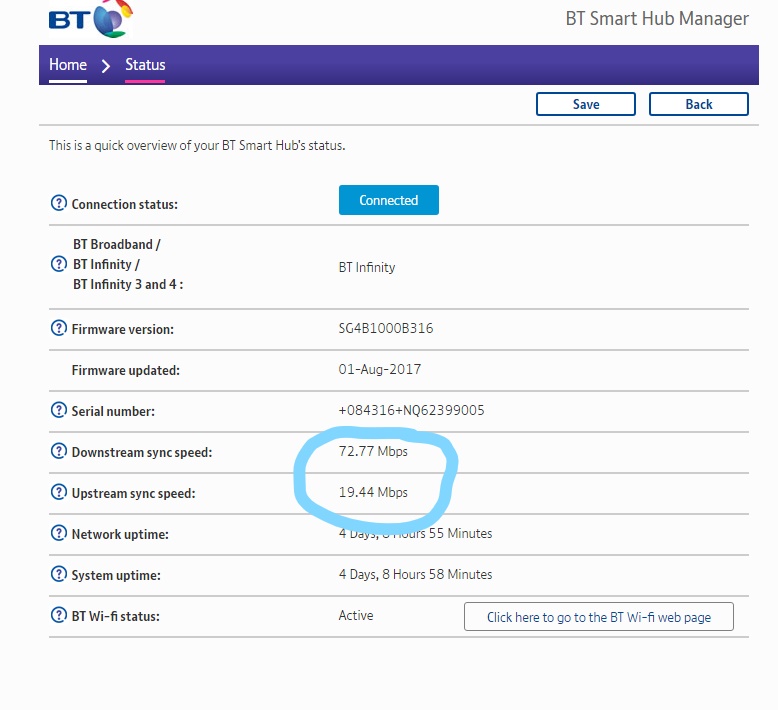Click the firmware version value SG4B1000B316
Screen dimensions: 778x710
(386, 328)
